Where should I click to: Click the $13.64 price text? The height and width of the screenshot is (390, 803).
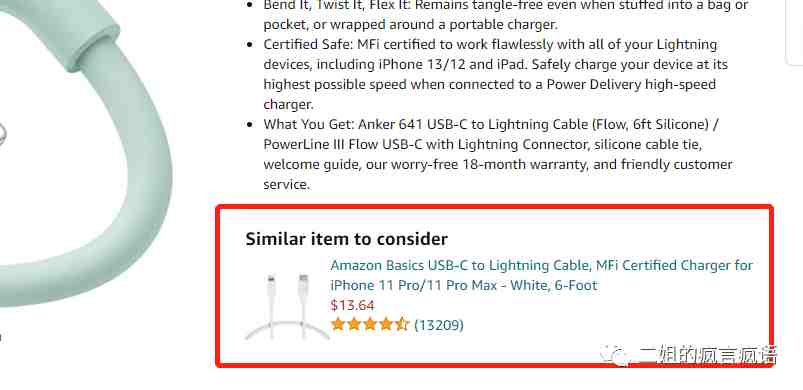[352, 305]
